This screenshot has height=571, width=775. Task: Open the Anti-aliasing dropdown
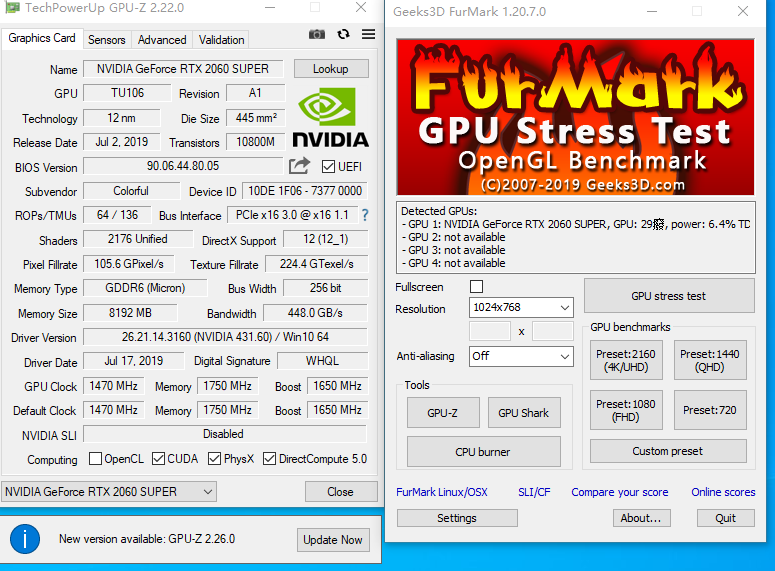pos(521,356)
